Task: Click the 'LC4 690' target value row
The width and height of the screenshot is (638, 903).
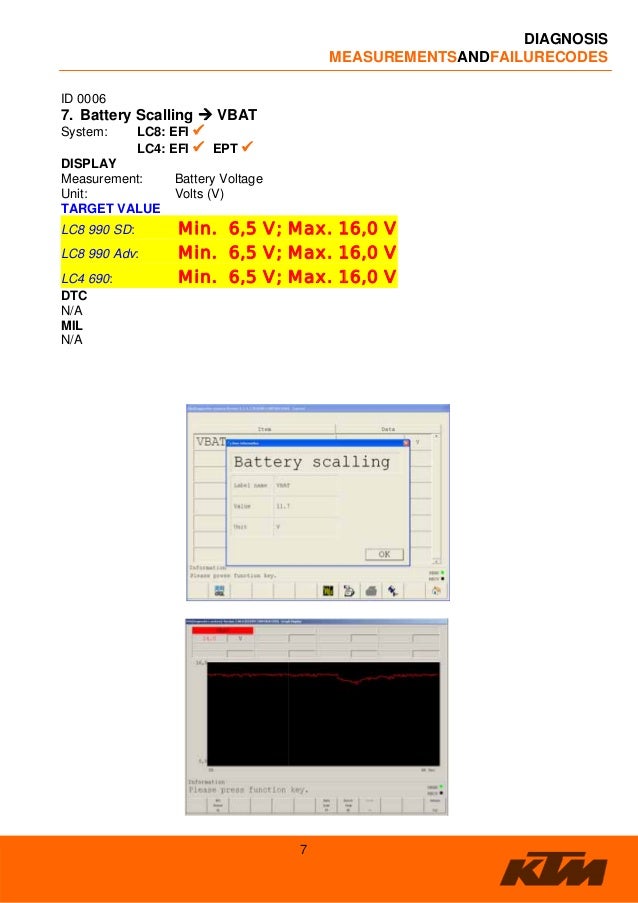Action: (x=229, y=277)
